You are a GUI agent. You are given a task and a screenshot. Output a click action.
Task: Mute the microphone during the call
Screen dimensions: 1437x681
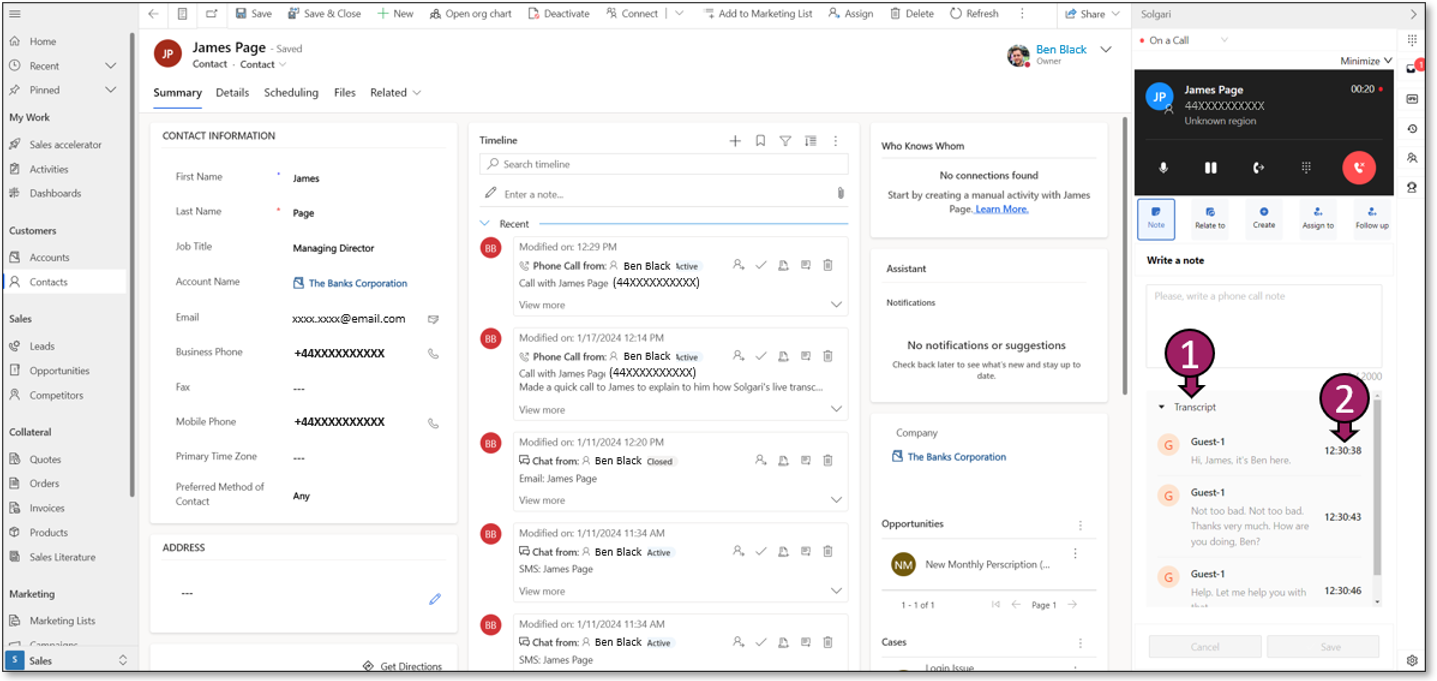click(1164, 167)
